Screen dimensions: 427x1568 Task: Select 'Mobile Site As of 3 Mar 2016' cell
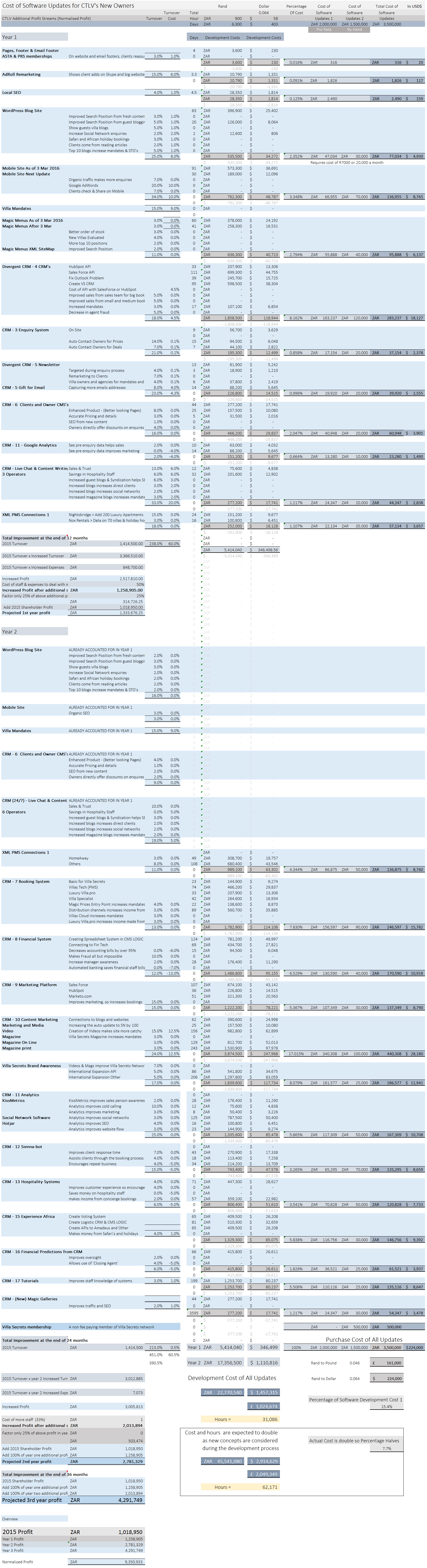[x=31, y=168]
